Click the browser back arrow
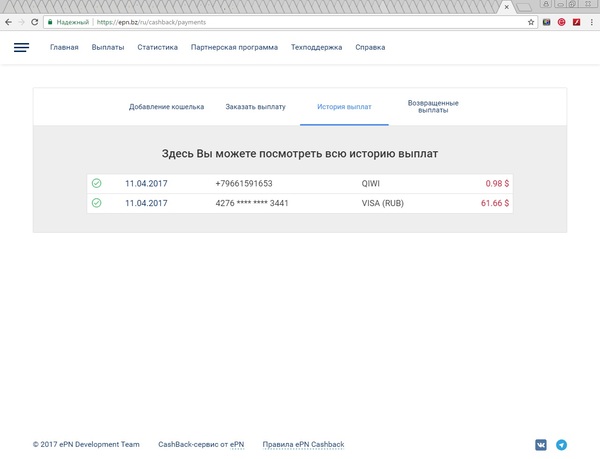The height and width of the screenshot is (459, 600). [8, 21]
